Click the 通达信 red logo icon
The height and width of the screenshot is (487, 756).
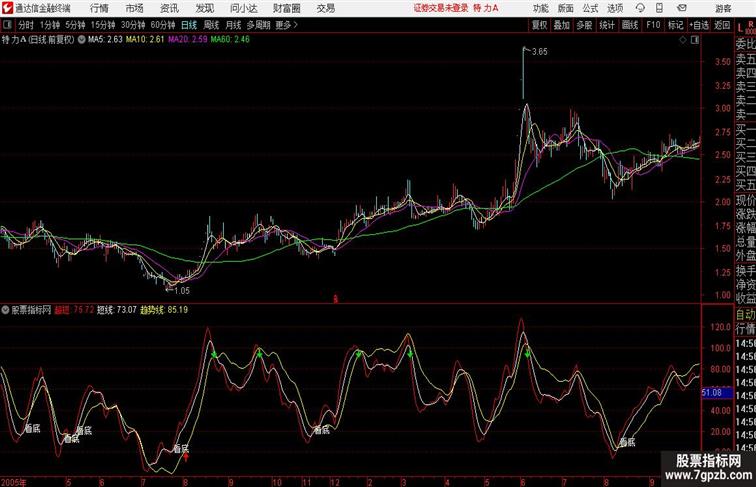[x=7, y=8]
